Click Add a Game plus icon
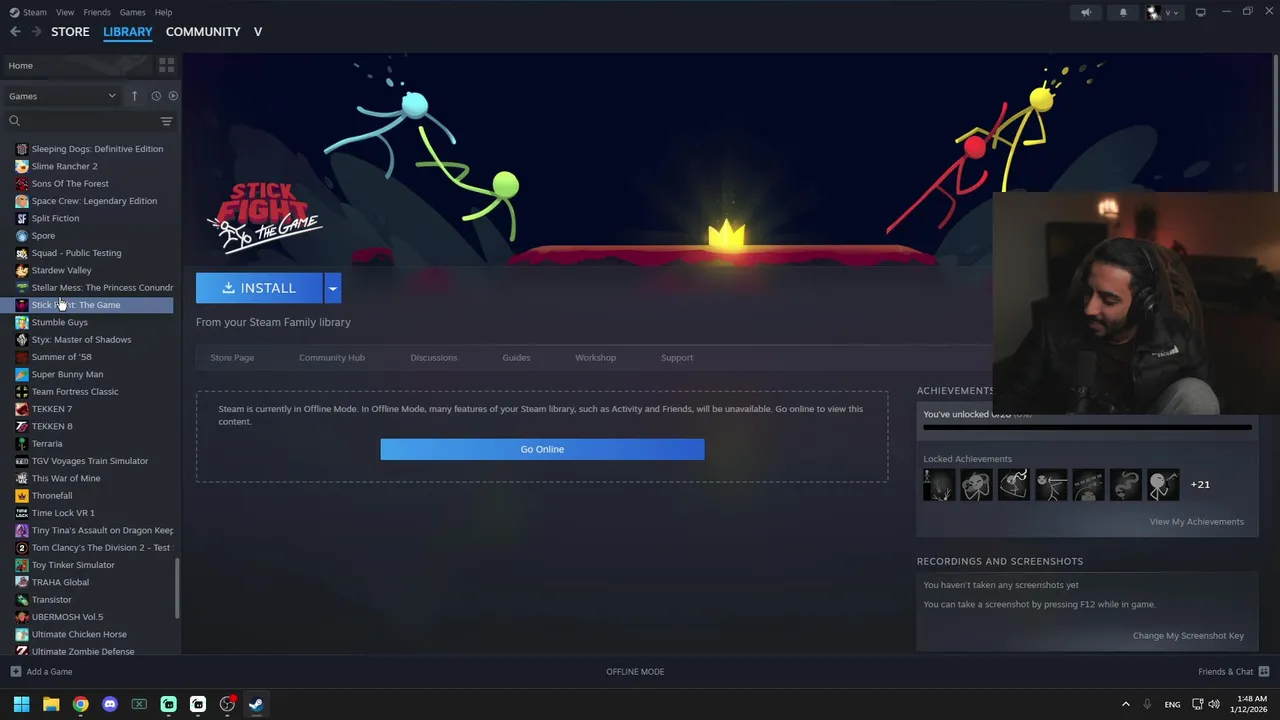Viewport: 1280px width, 720px height. point(15,671)
